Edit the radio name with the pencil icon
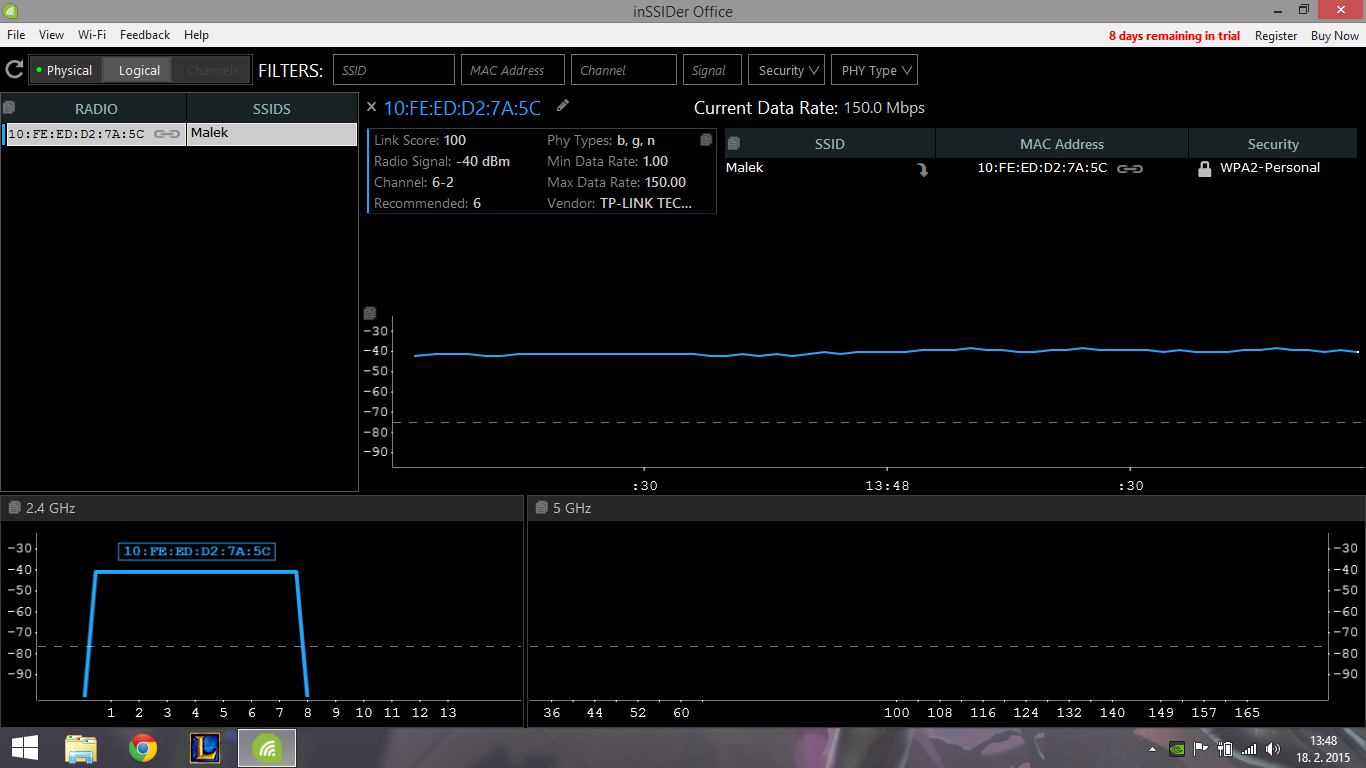The image size is (1366, 768). point(563,106)
